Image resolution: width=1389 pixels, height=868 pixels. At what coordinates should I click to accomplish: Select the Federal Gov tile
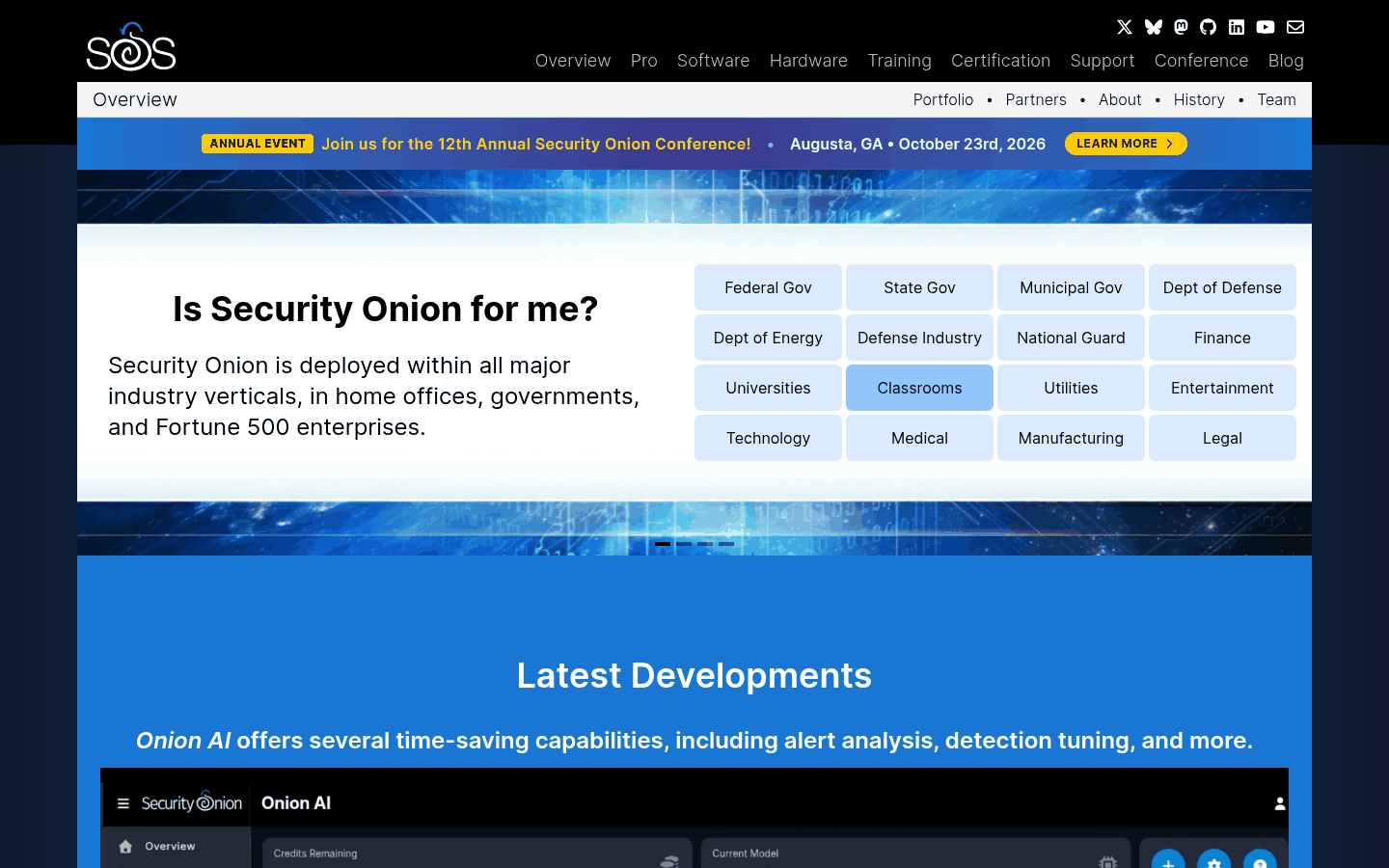[768, 287]
